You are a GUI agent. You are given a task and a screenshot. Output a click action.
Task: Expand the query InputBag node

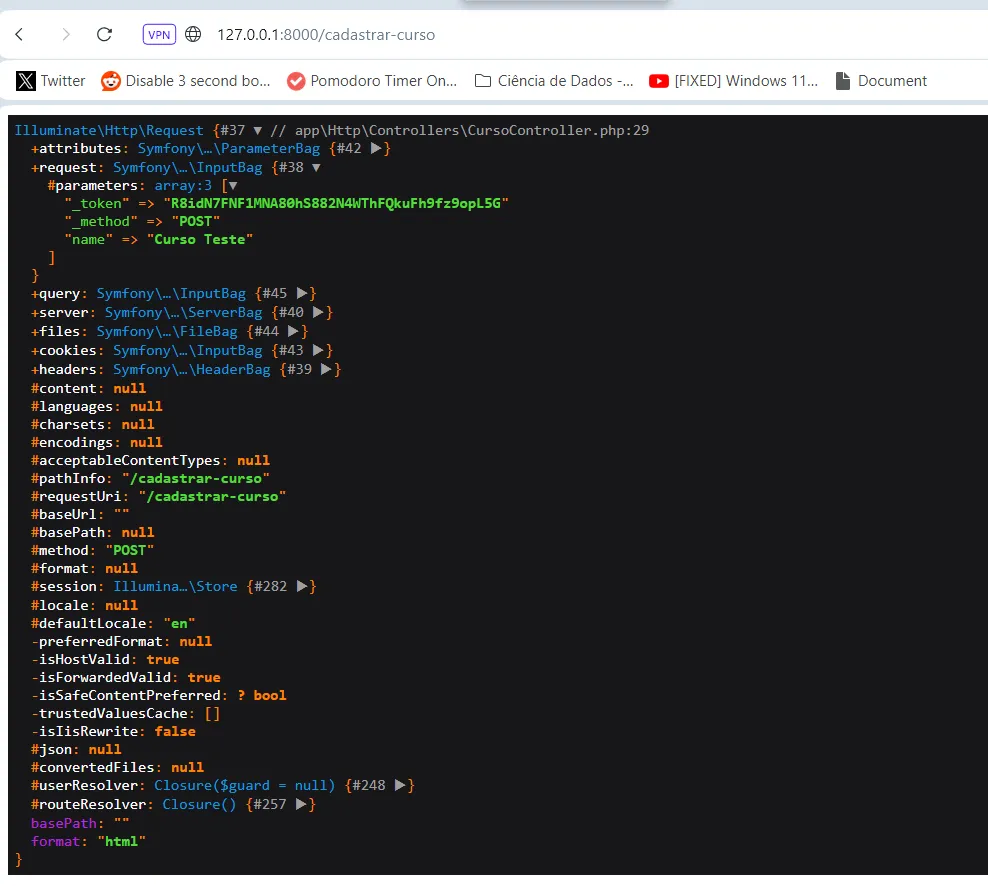(x=303, y=294)
